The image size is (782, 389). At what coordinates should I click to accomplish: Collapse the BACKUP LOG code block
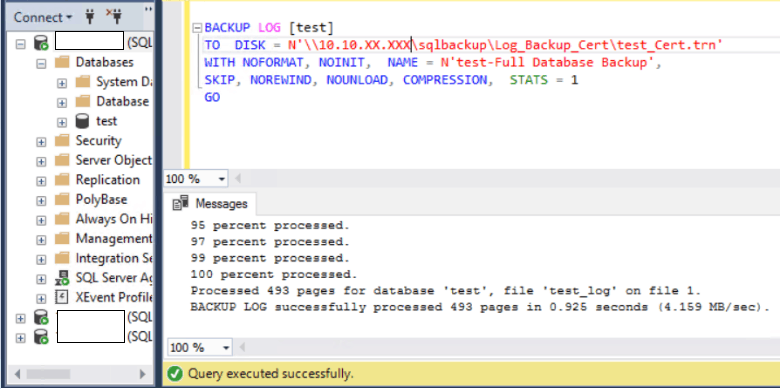click(x=197, y=28)
